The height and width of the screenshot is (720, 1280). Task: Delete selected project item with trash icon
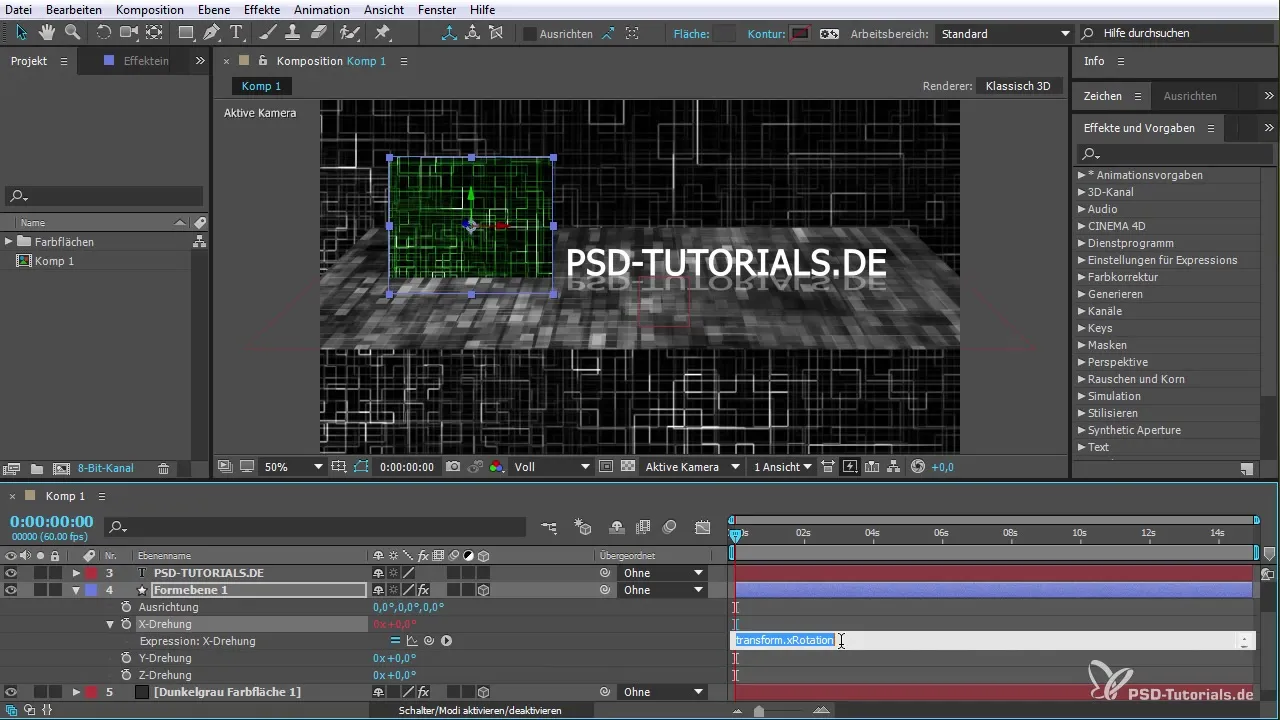(163, 468)
